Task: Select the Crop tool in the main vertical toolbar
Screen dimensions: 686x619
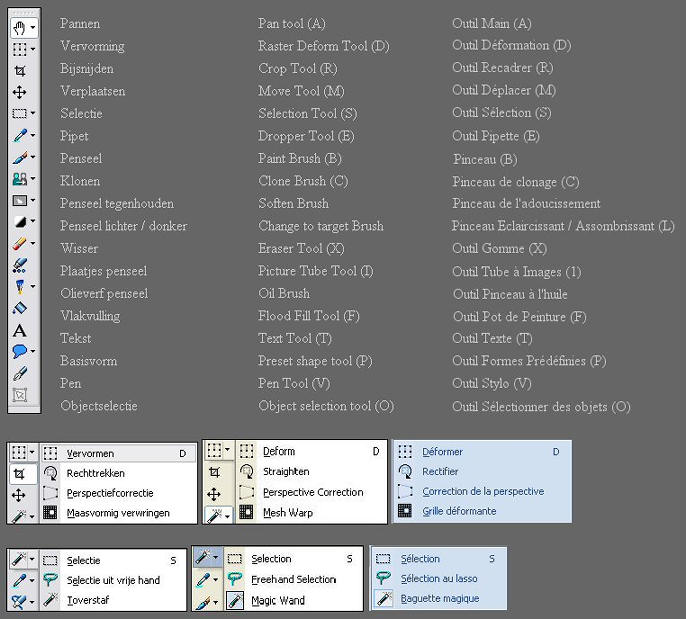Action: coord(19,70)
